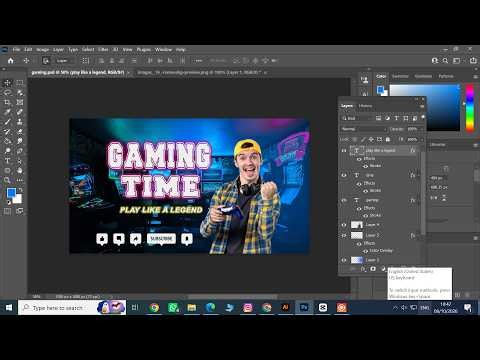Click the Home icon in options bar

pyautogui.click(x=11, y=61)
